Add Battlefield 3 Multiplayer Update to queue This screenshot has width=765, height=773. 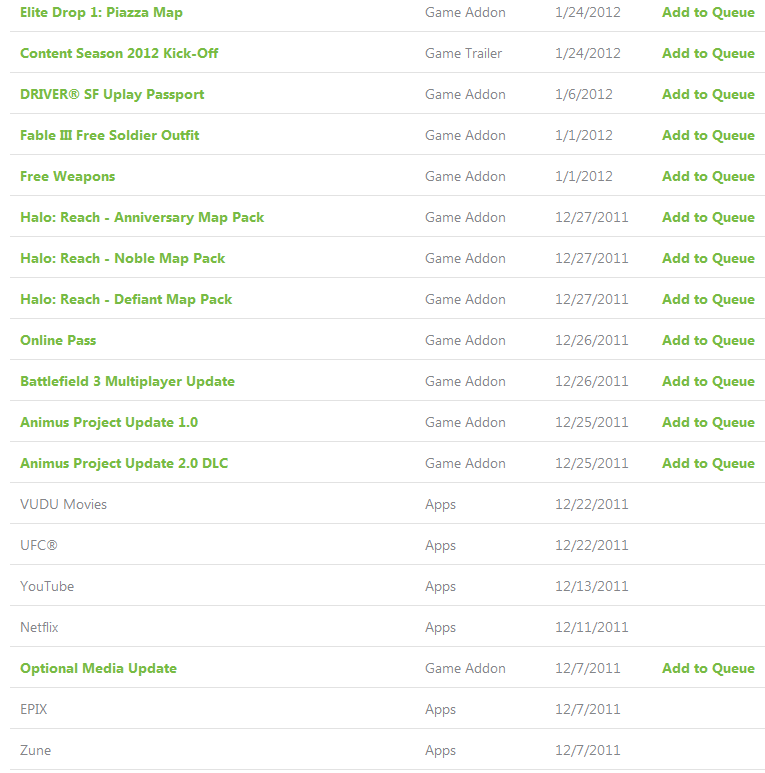click(708, 381)
